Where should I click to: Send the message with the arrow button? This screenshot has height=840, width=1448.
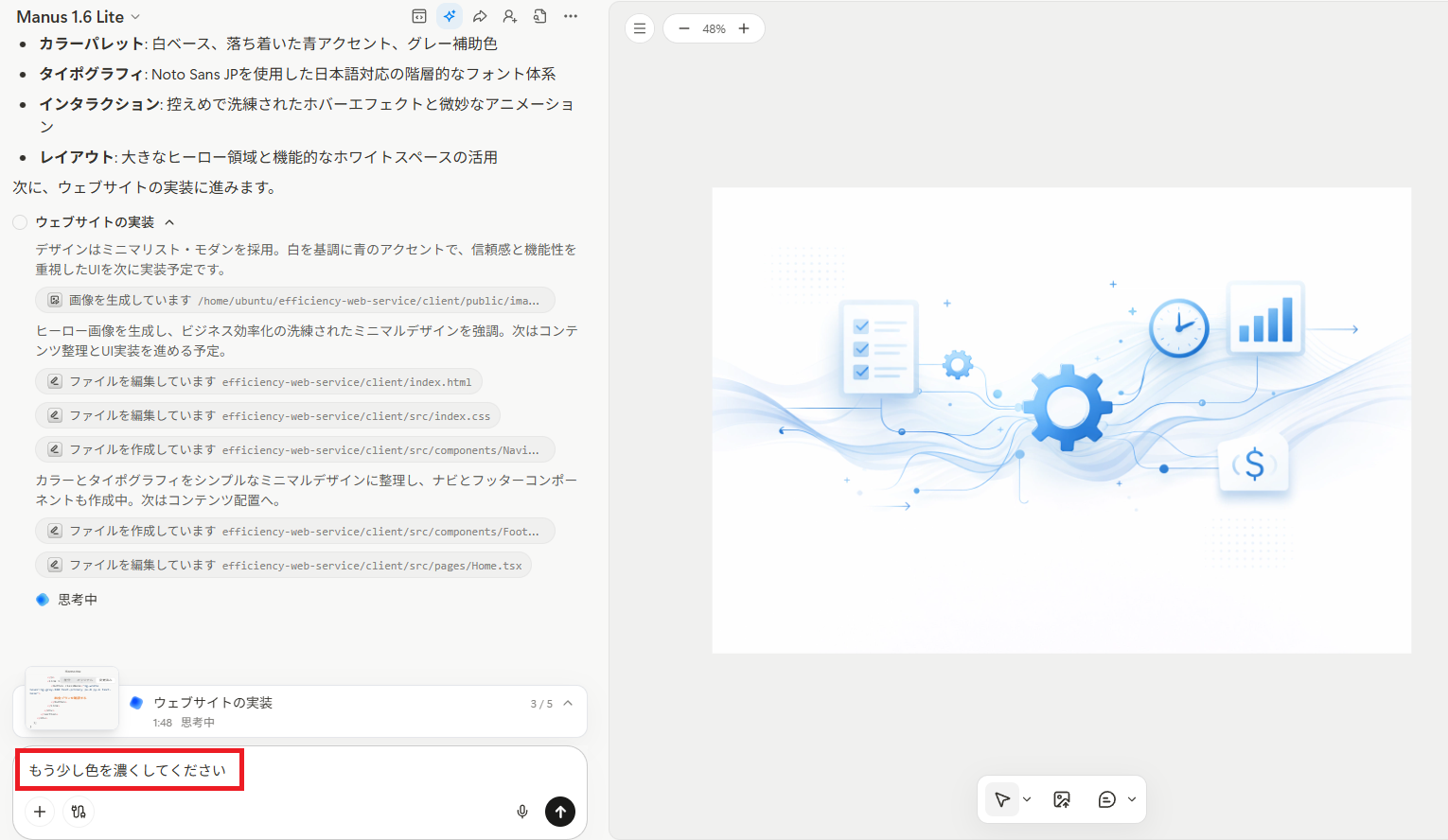point(560,812)
